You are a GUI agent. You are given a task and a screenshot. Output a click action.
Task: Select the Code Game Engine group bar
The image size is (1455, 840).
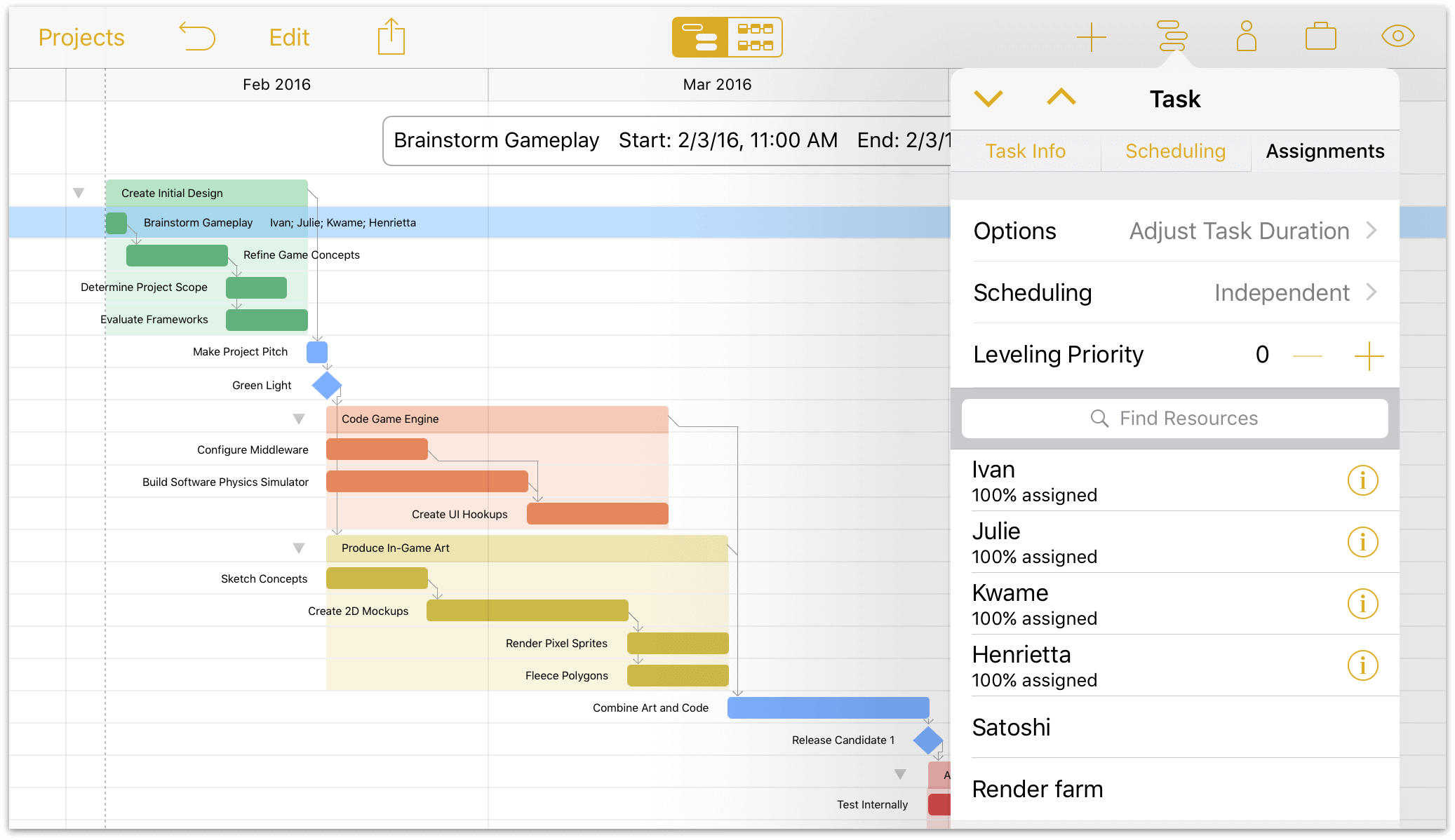(x=497, y=419)
